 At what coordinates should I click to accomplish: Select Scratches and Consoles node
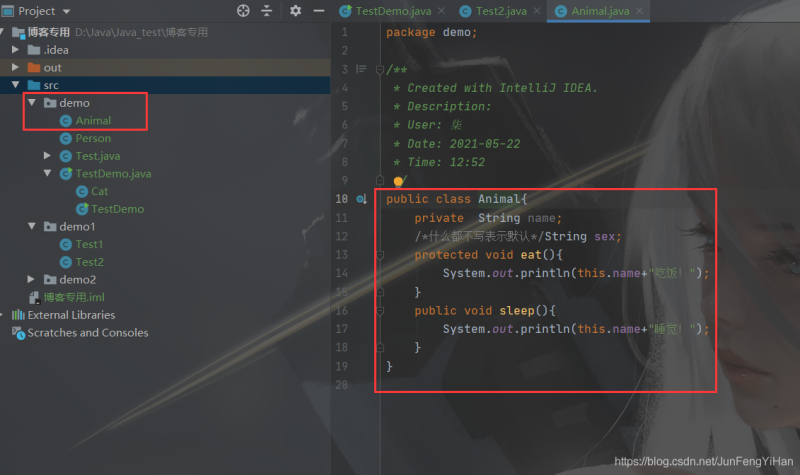tap(87, 333)
